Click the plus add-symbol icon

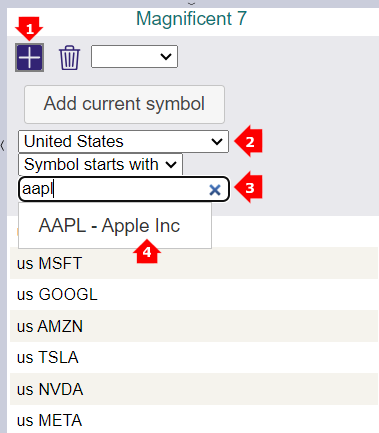[x=29, y=58]
